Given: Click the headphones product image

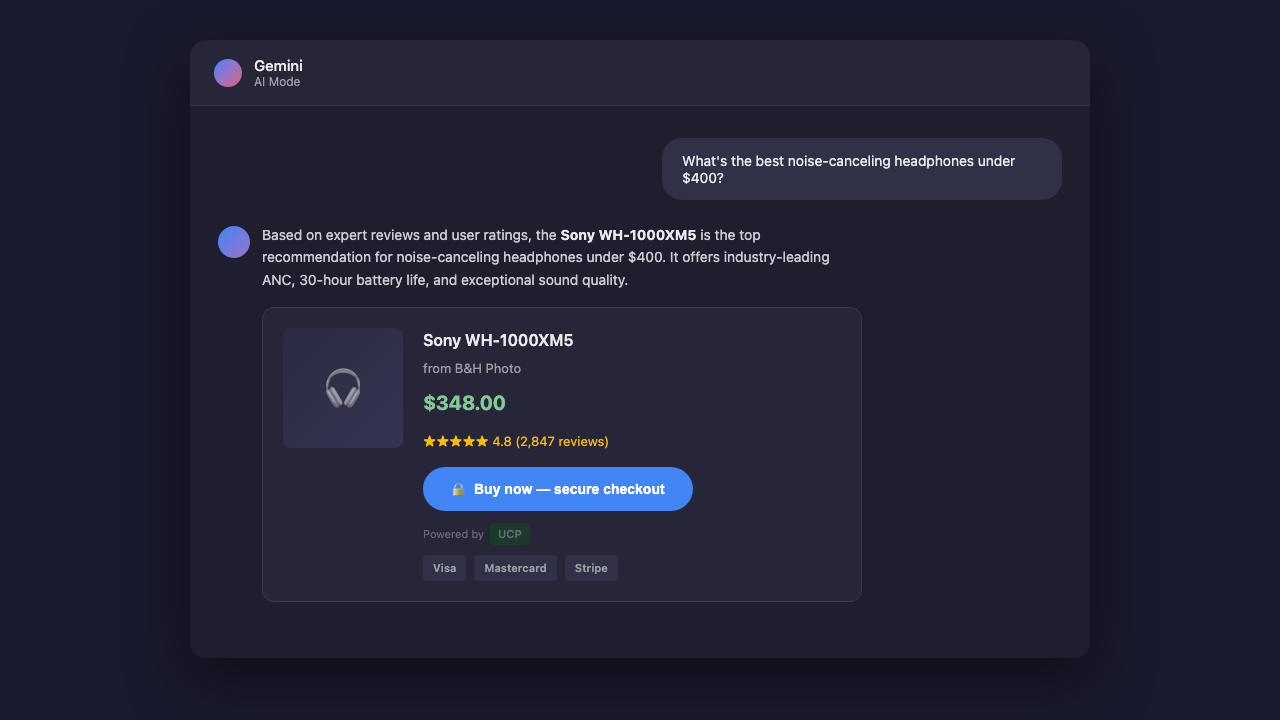Looking at the screenshot, I should click(x=342, y=388).
